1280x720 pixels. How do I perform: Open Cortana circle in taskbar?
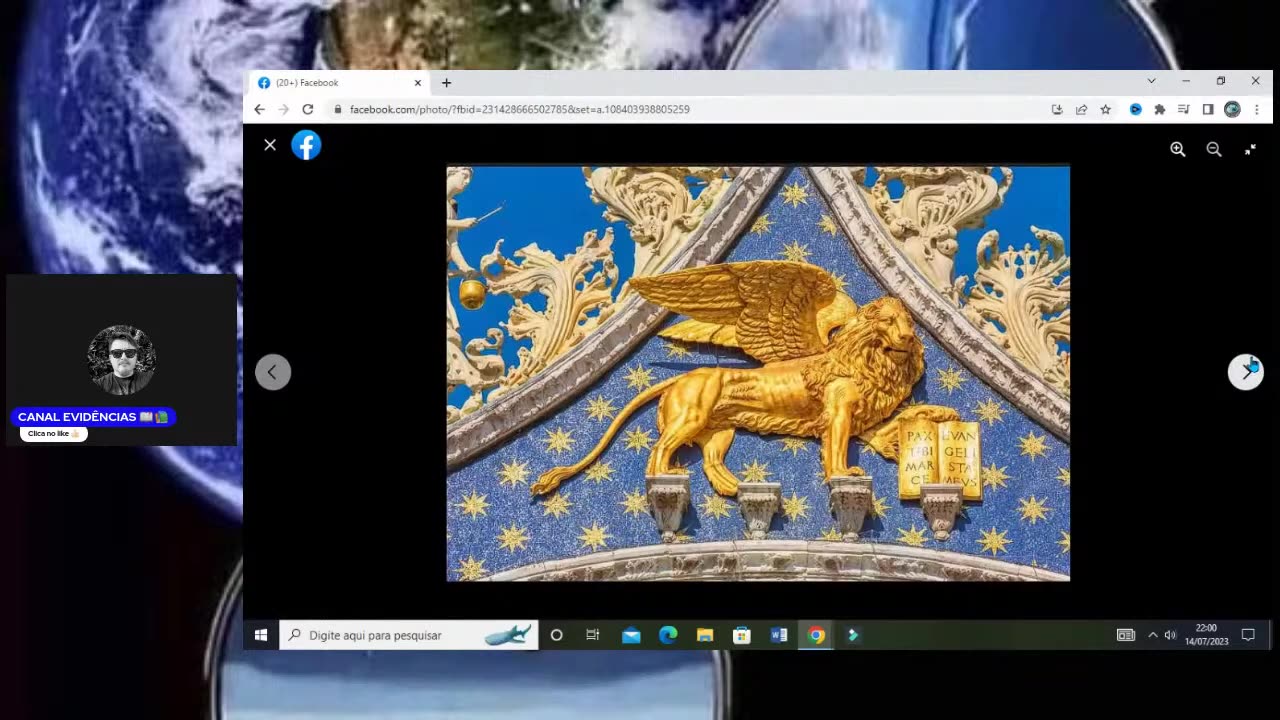click(x=557, y=635)
